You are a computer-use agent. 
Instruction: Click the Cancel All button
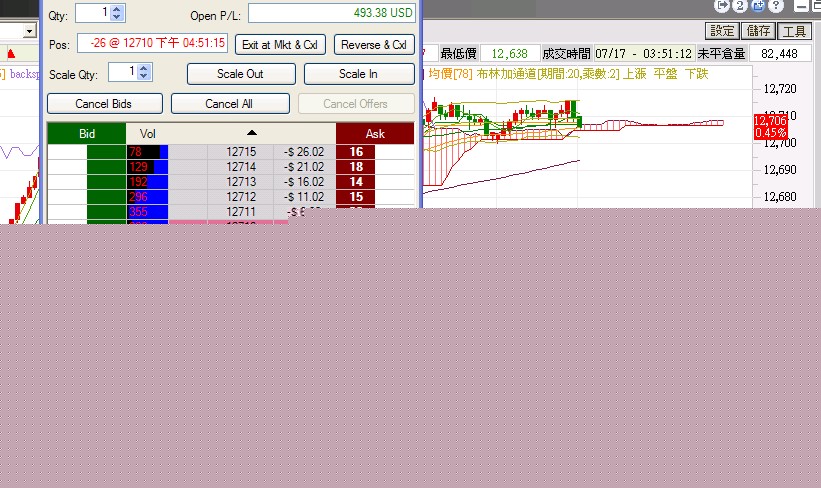(230, 104)
